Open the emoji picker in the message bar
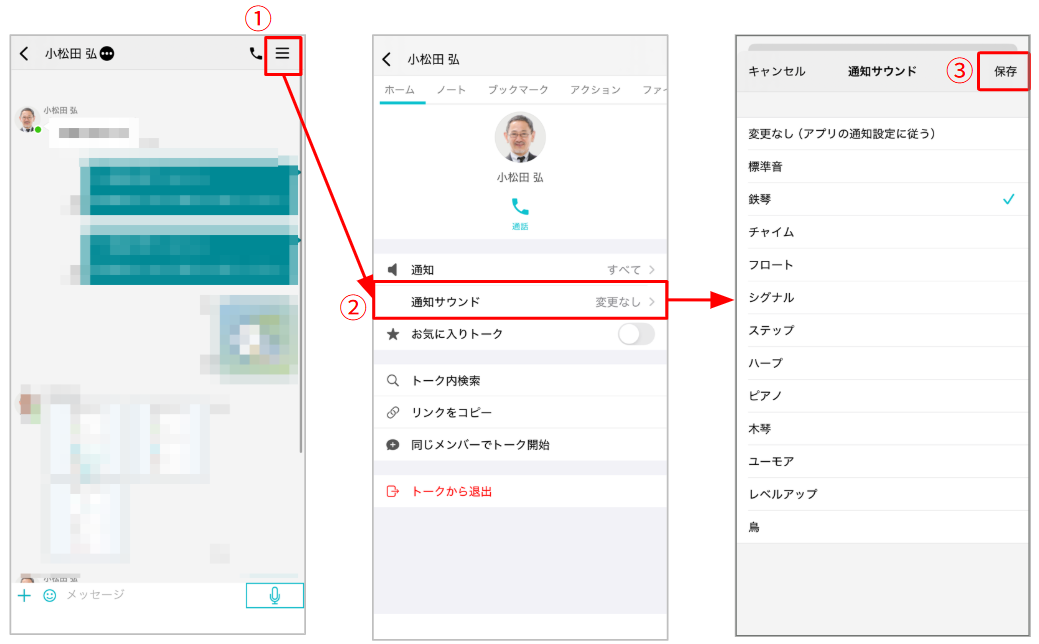Screen dimensions: 1039x644 (x=50, y=595)
